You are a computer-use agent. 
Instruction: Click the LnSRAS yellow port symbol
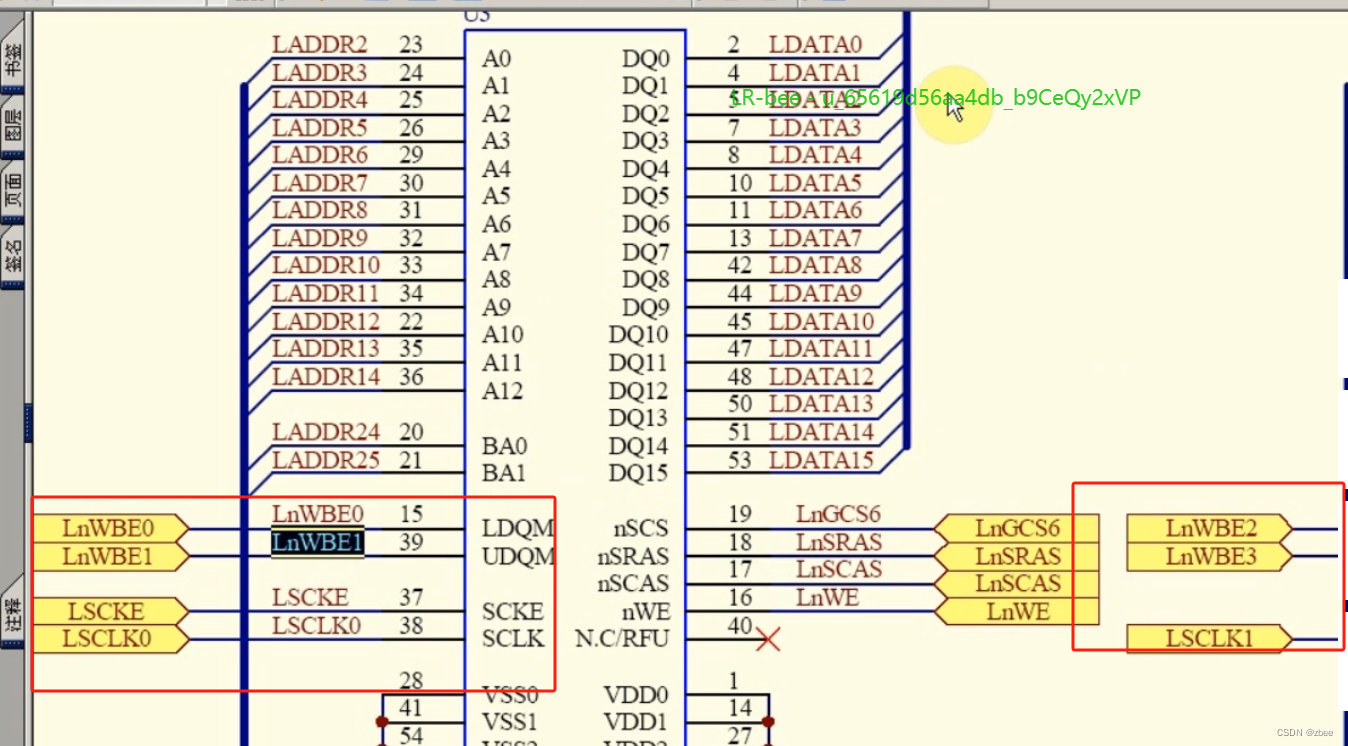(1016, 556)
